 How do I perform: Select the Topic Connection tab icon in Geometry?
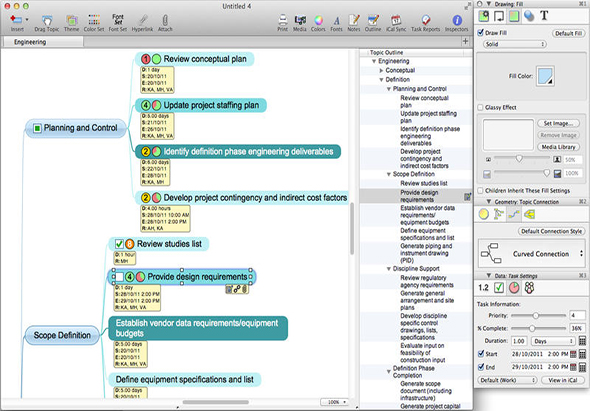click(x=514, y=214)
